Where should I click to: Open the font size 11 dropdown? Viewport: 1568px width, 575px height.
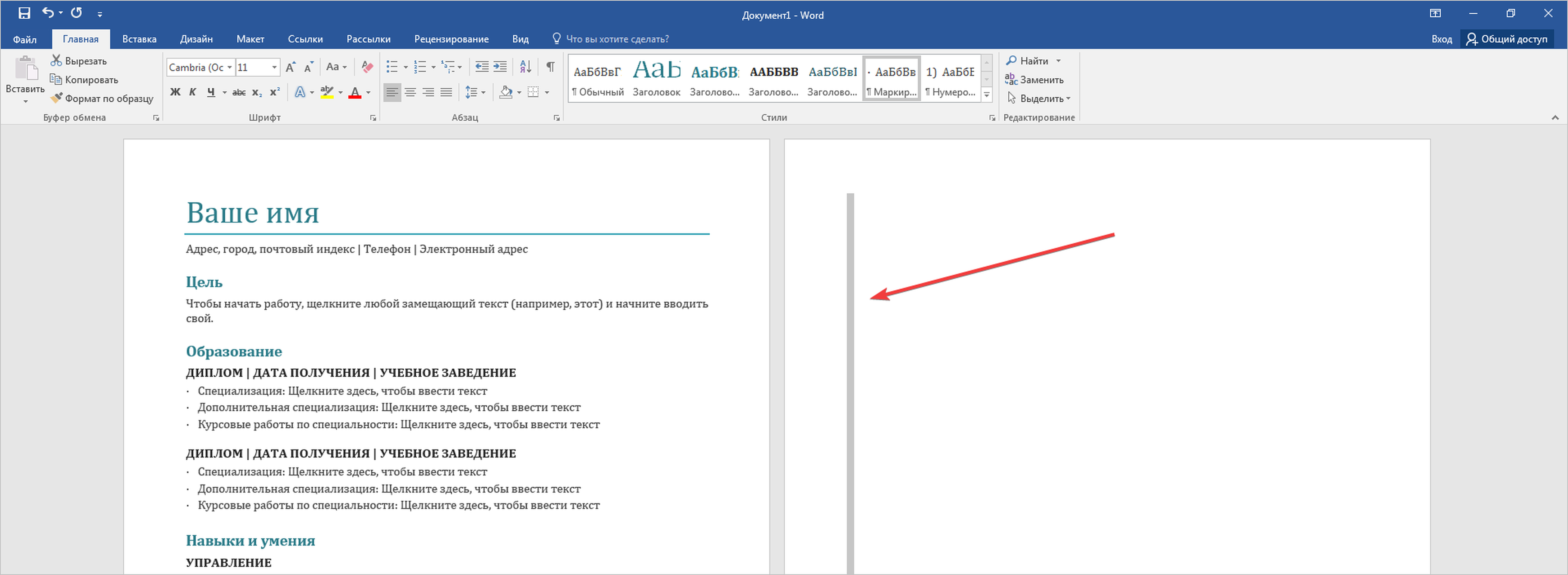275,68
